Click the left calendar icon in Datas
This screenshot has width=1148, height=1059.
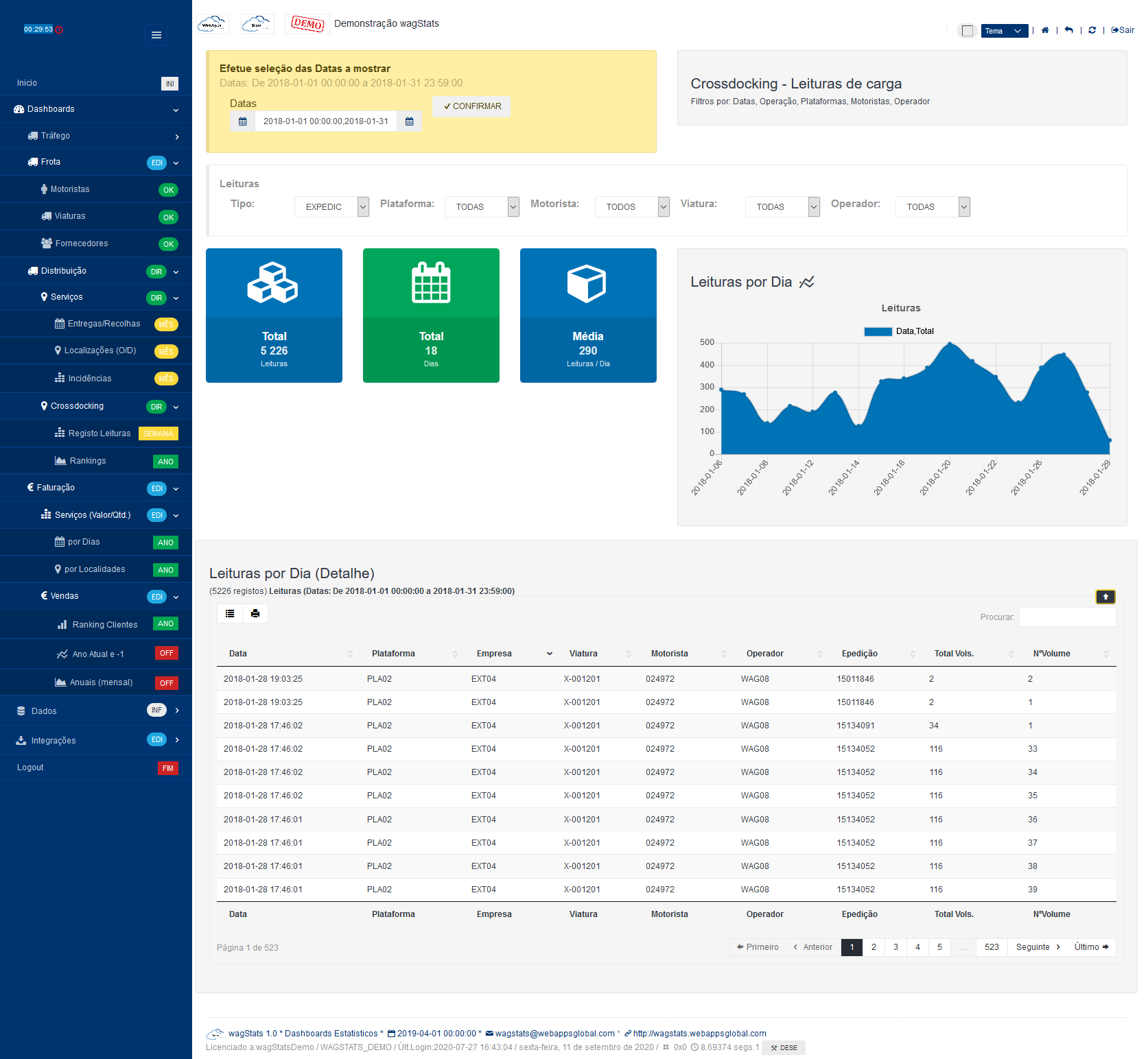[x=242, y=121]
